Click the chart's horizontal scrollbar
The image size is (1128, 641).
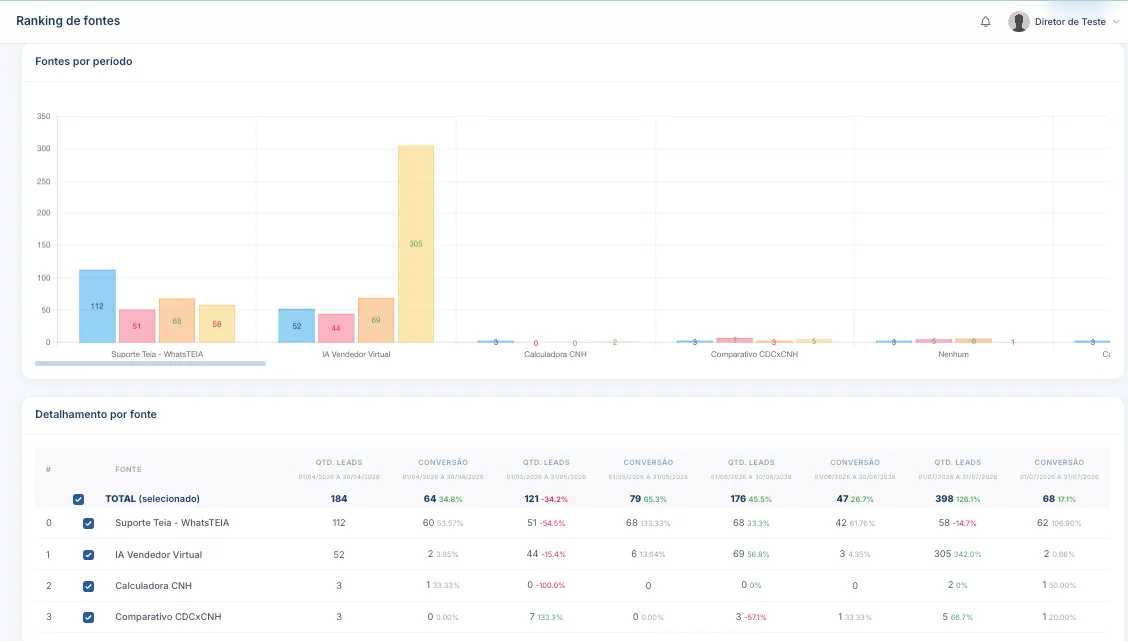150,363
